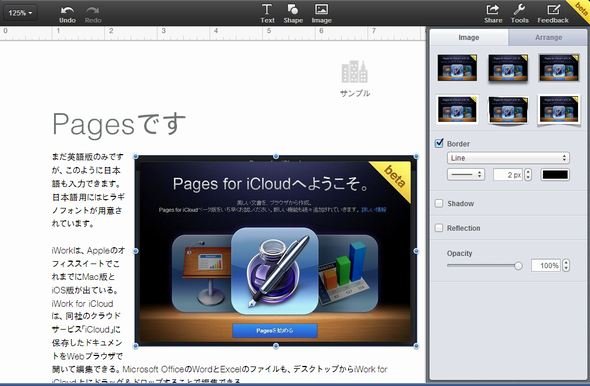Screen dimensions: 590x386
Task: Click the top-right image resize handle
Action: (x=416, y=156)
